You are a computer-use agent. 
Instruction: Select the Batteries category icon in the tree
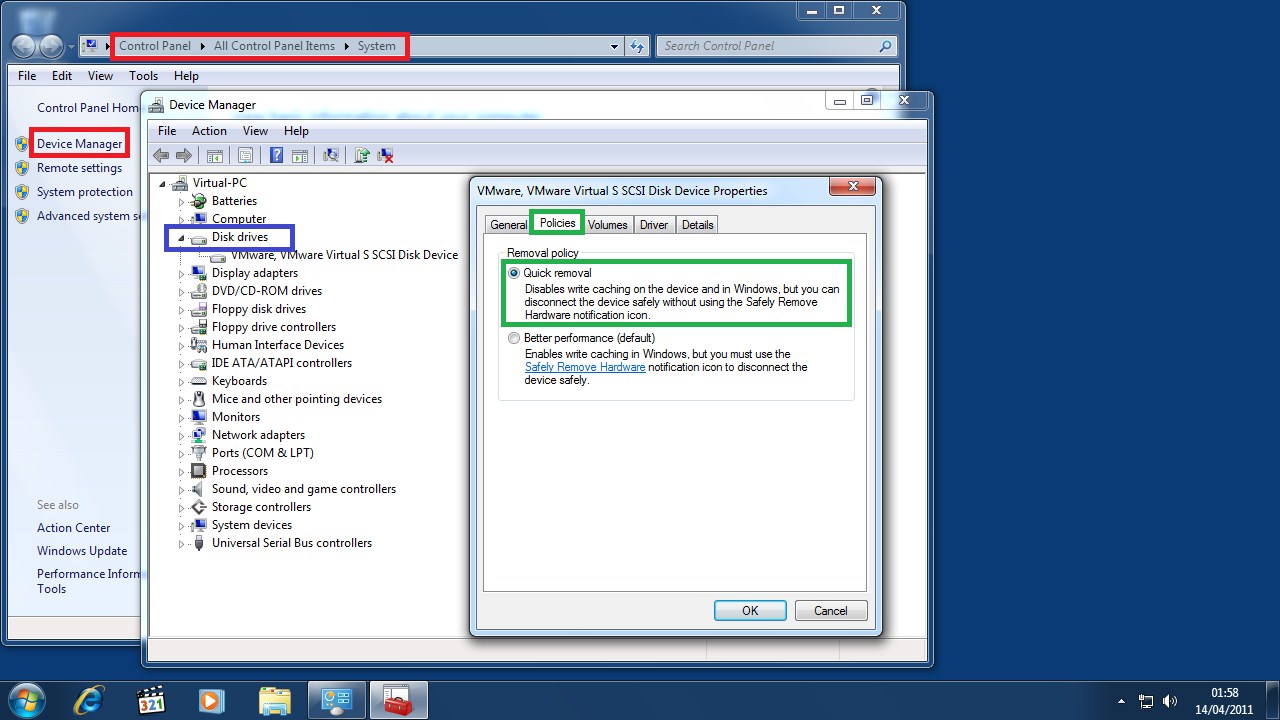pyautogui.click(x=199, y=201)
